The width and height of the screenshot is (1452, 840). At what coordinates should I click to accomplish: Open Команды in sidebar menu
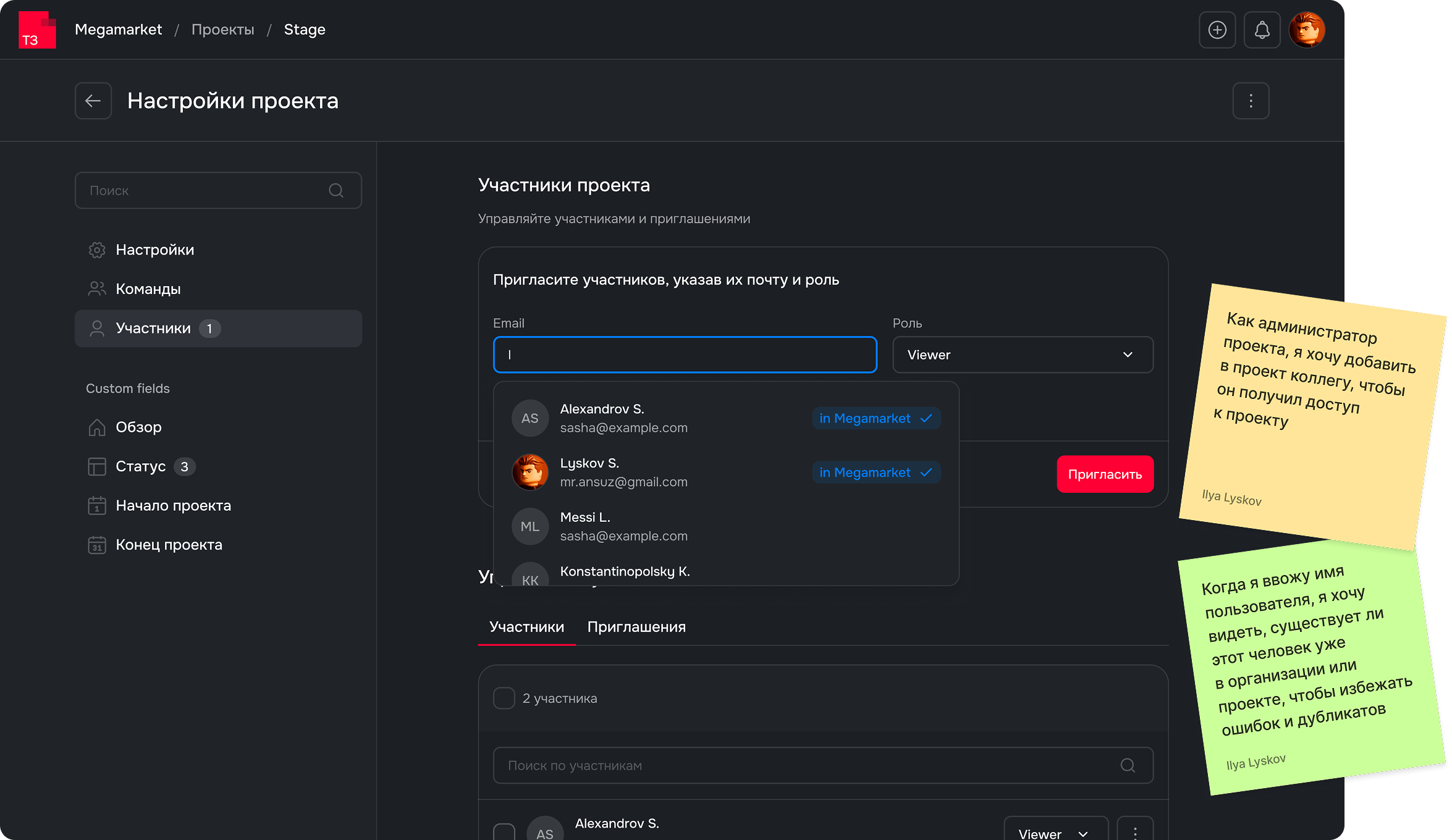(x=148, y=289)
